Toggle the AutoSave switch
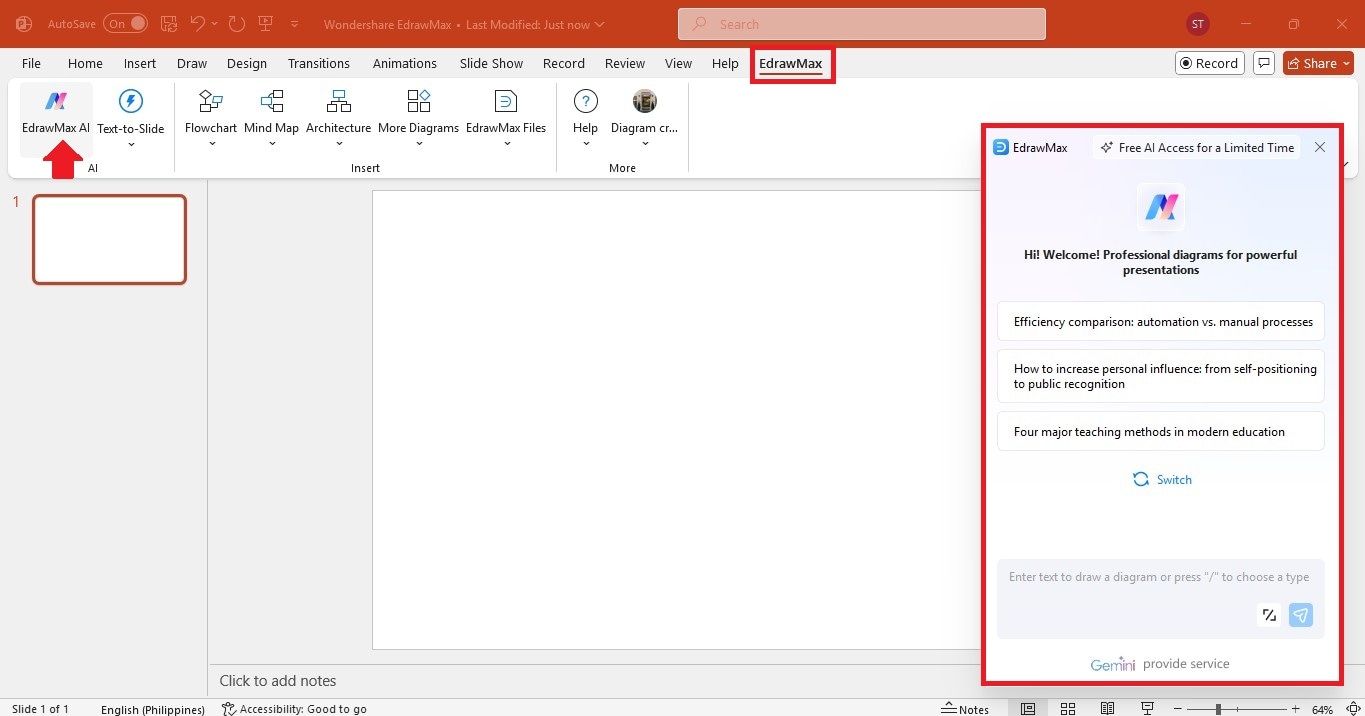 [125, 23]
